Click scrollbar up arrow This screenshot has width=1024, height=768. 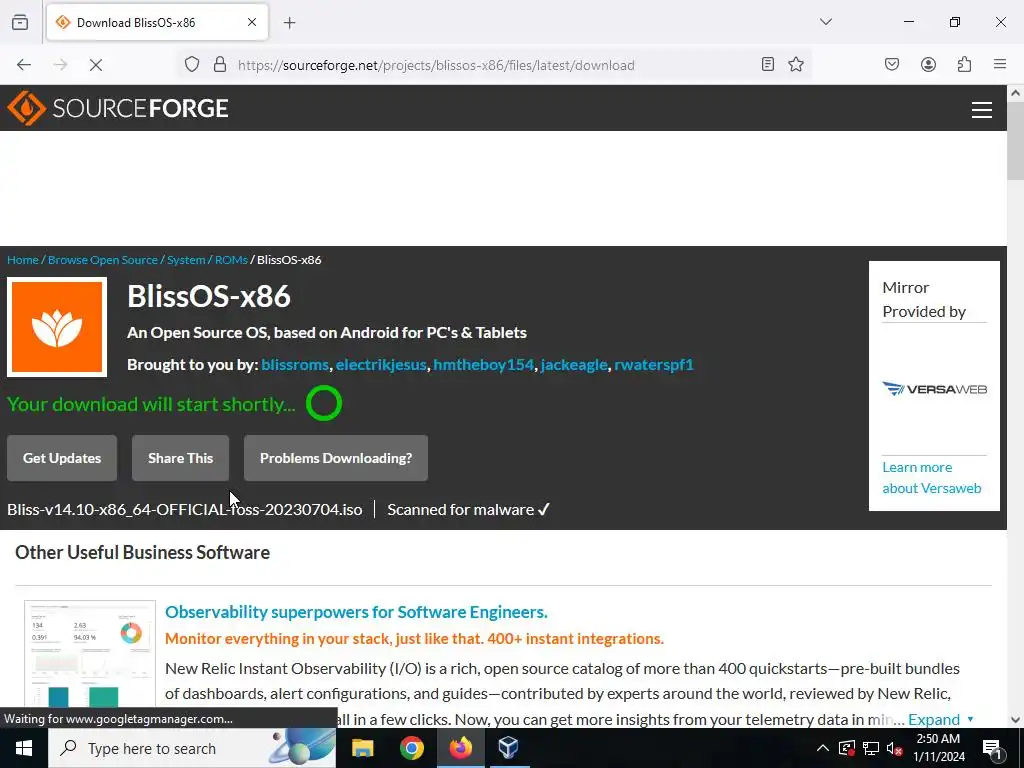(x=1016, y=93)
